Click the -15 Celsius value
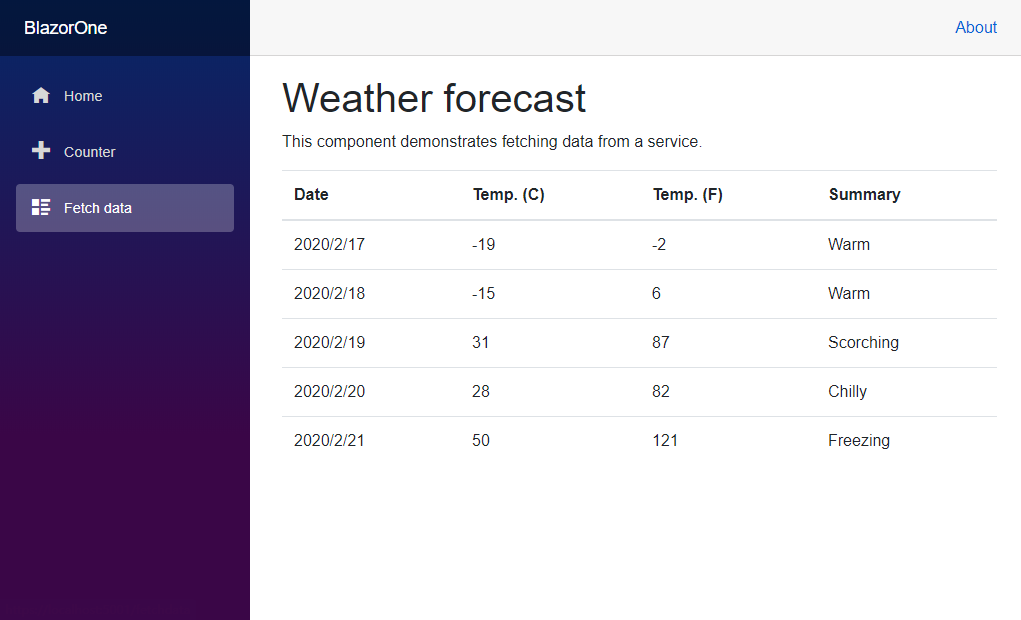The height and width of the screenshot is (620, 1021). [x=484, y=294]
